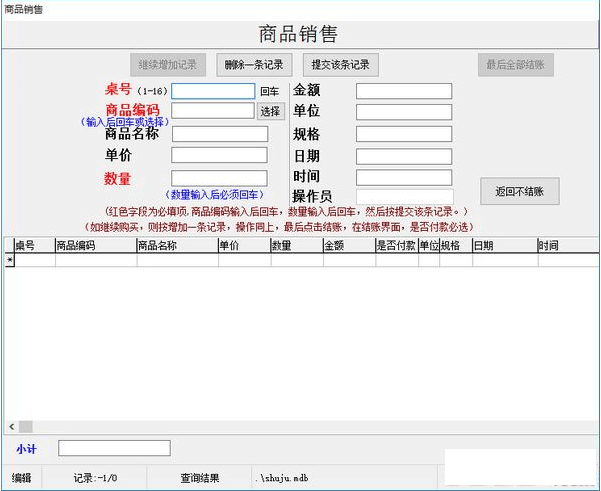Viewport: 601px width, 491px height.
Task: Click the 选择 button beside 商品编码
Action: coord(271,112)
